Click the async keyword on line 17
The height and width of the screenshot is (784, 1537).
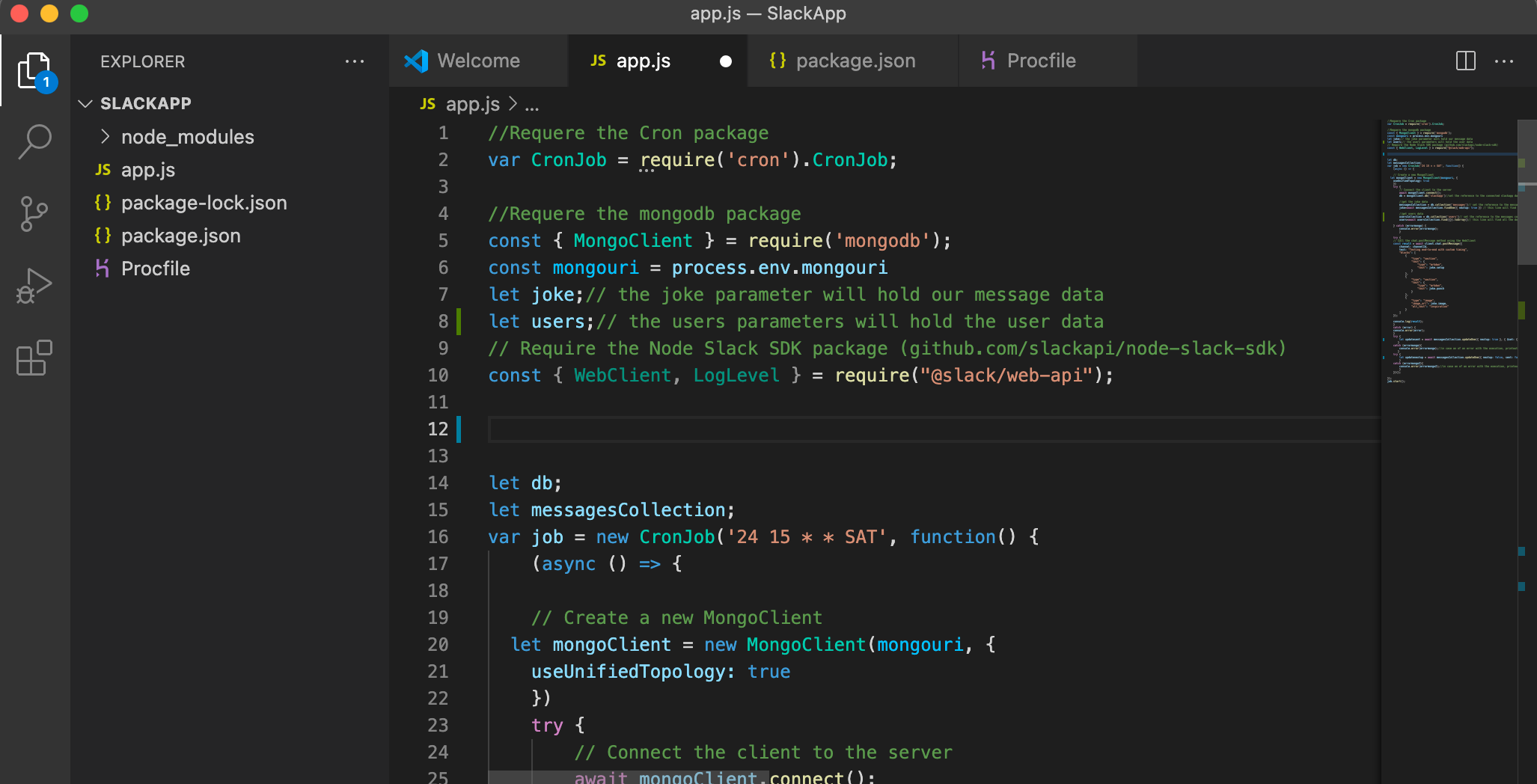click(569, 564)
